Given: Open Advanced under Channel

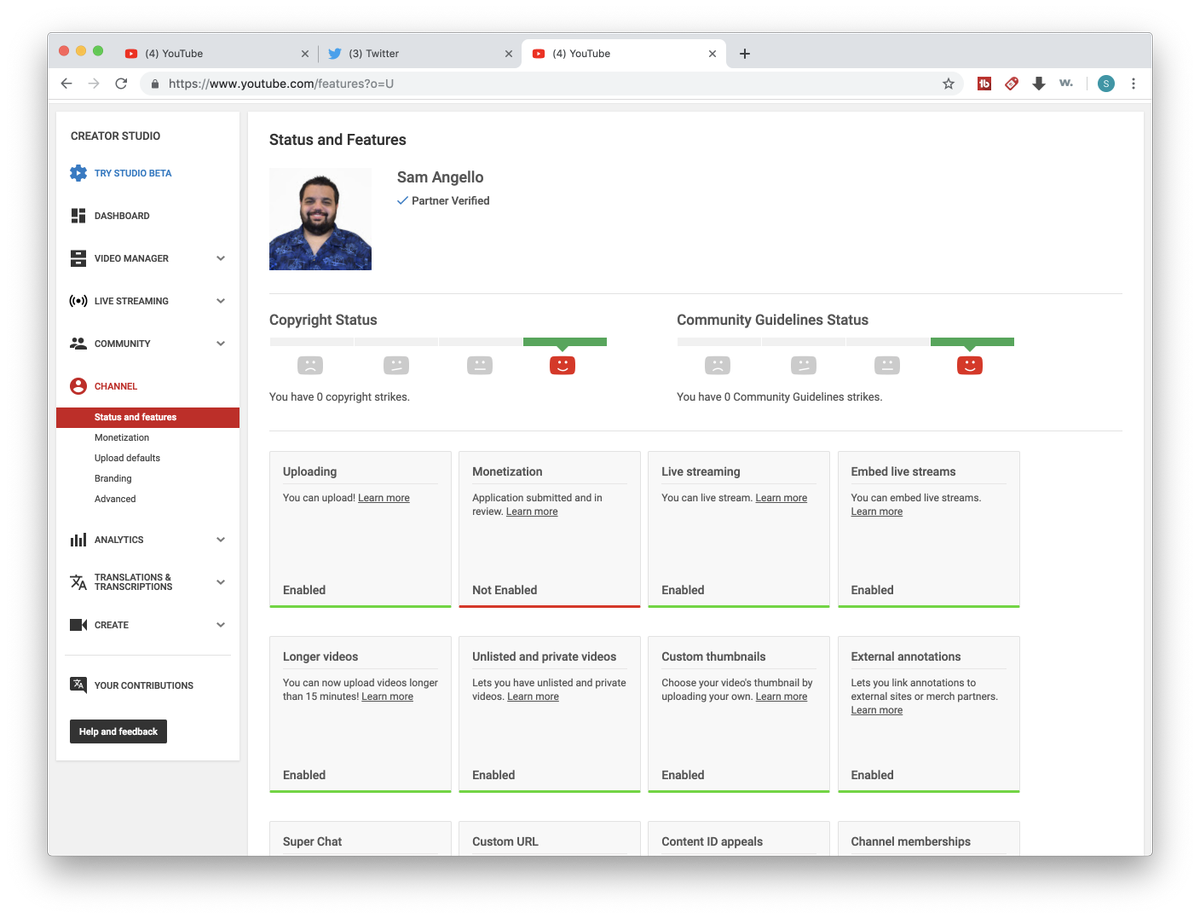Looking at the screenshot, I should tap(115, 499).
